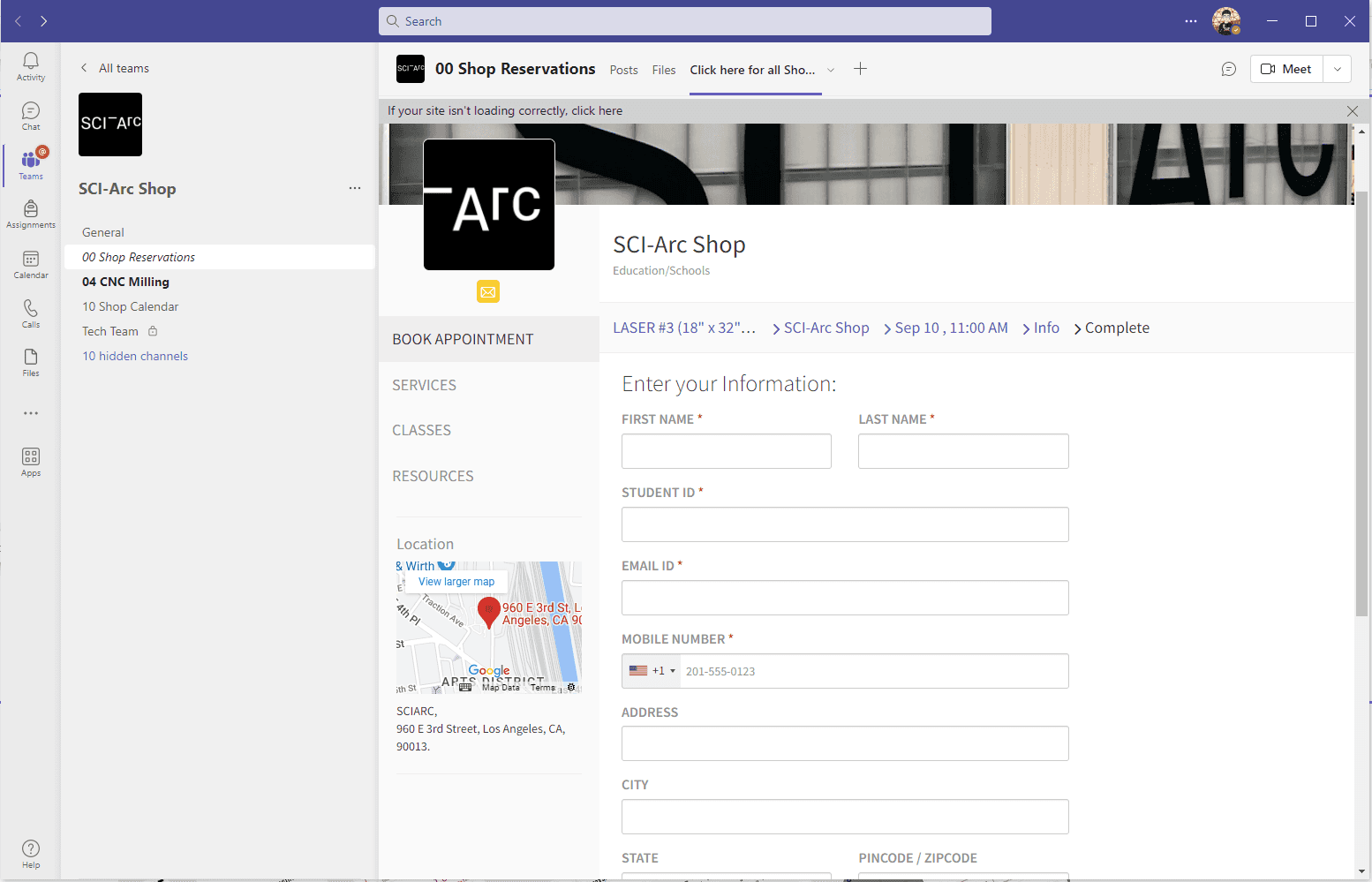
Task: Open the country code selector
Action: 652,671
